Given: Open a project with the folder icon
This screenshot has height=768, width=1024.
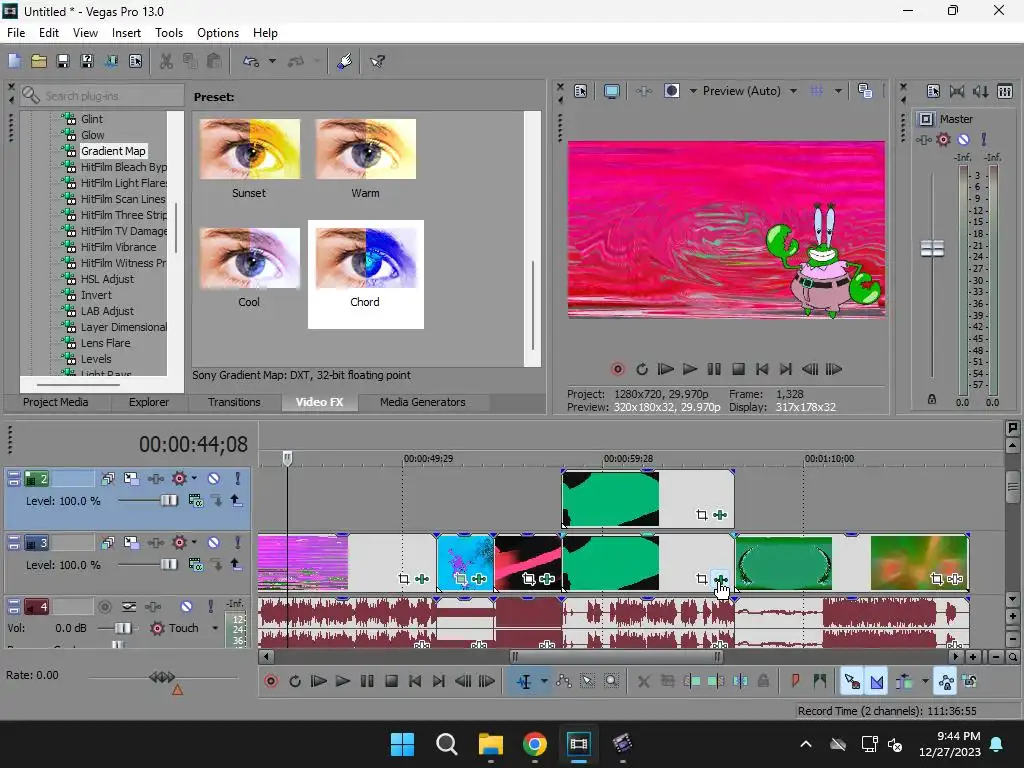Looking at the screenshot, I should (39, 61).
